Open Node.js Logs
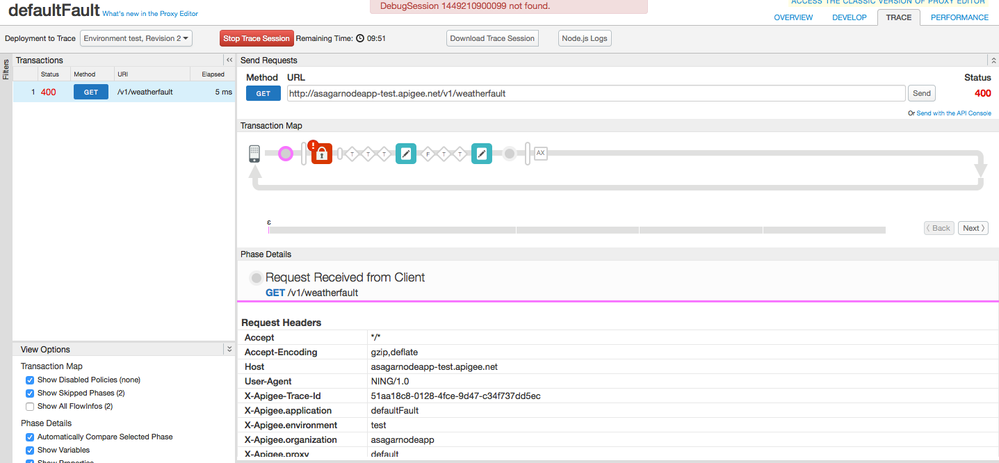Screen dimensions: 999x463 click(x=584, y=38)
